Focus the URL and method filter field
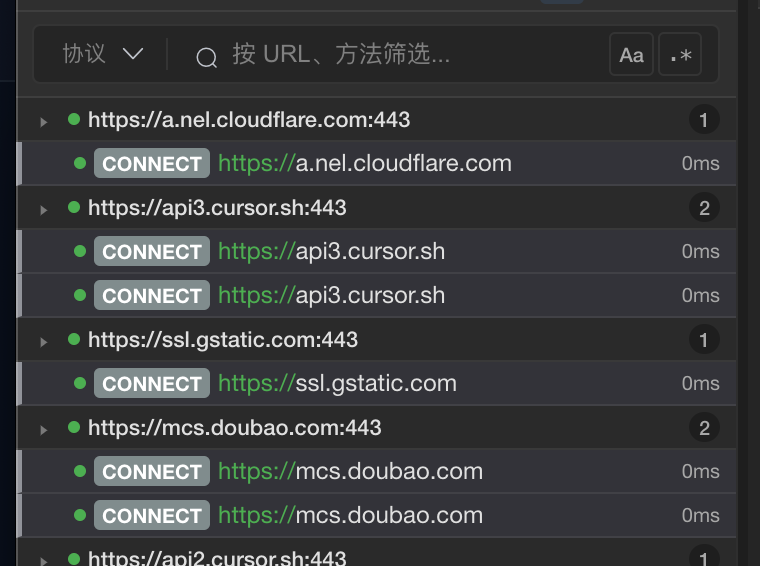The width and height of the screenshot is (760, 566). [x=341, y=54]
